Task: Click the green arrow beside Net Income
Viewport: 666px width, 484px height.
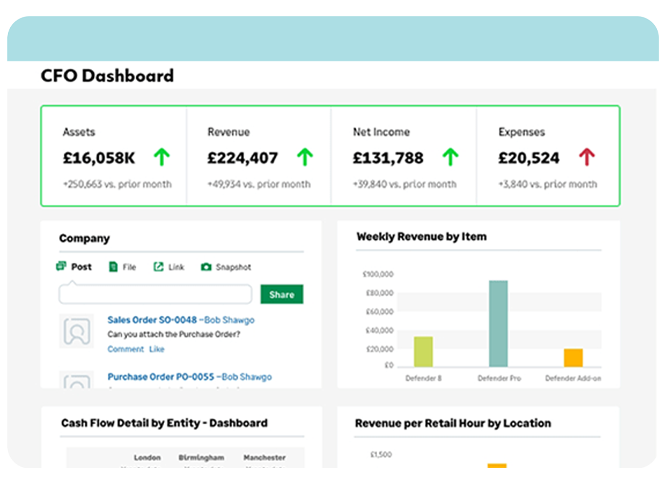Action: click(451, 157)
